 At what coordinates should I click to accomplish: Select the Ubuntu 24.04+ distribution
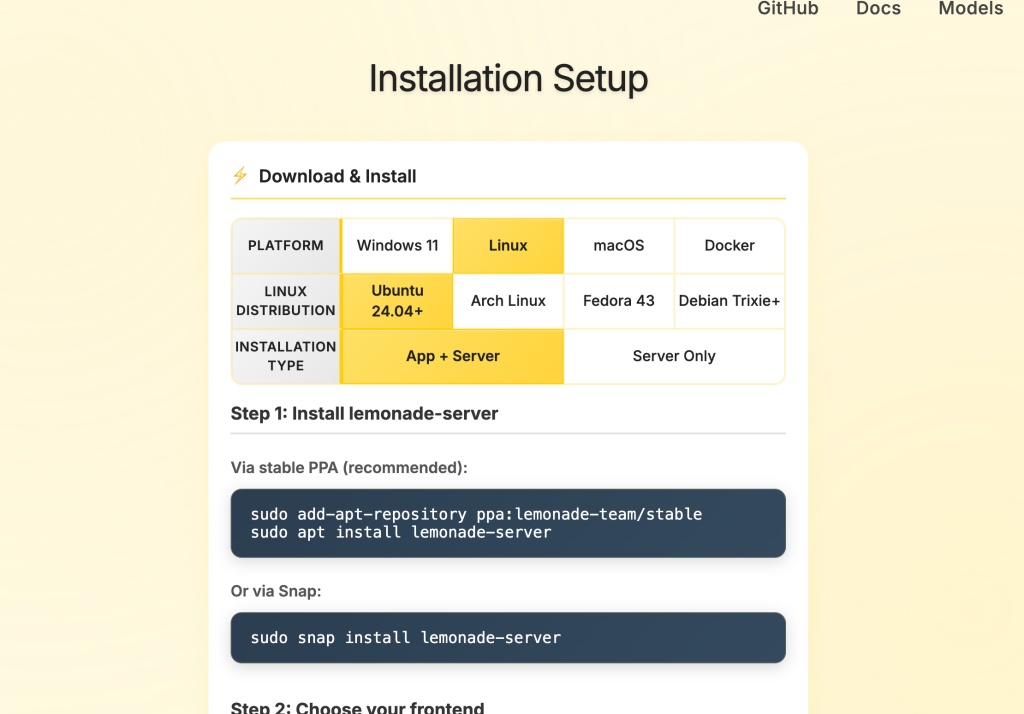tap(397, 301)
